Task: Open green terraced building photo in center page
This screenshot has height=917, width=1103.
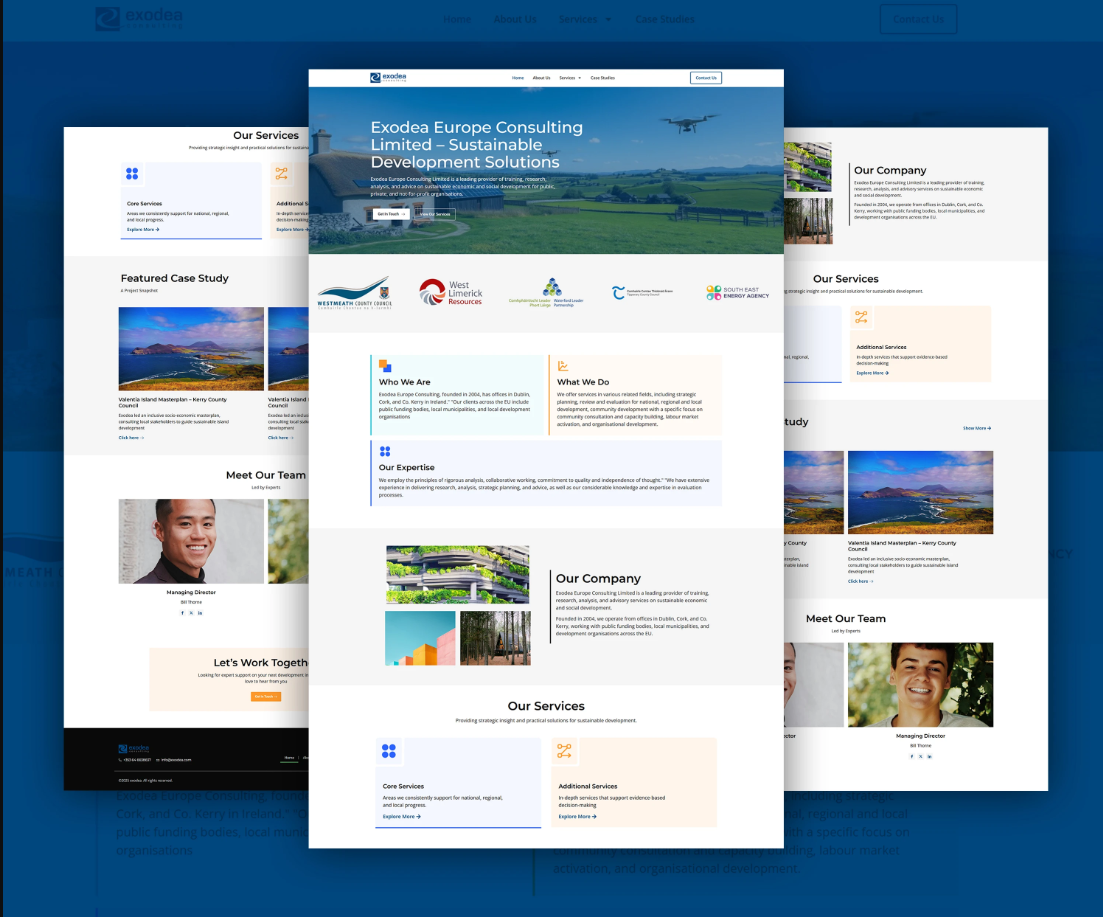Action: pyautogui.click(x=457, y=575)
